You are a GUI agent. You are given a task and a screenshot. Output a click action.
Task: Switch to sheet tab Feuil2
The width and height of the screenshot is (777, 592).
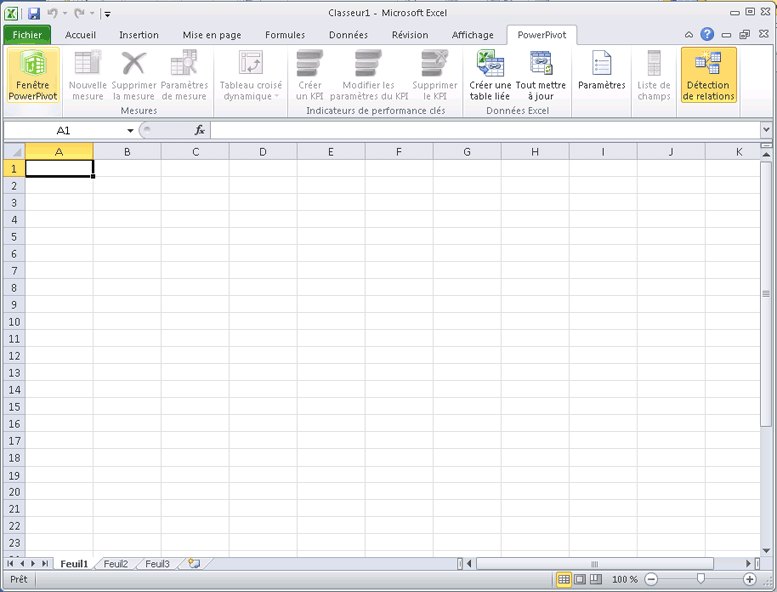[115, 564]
